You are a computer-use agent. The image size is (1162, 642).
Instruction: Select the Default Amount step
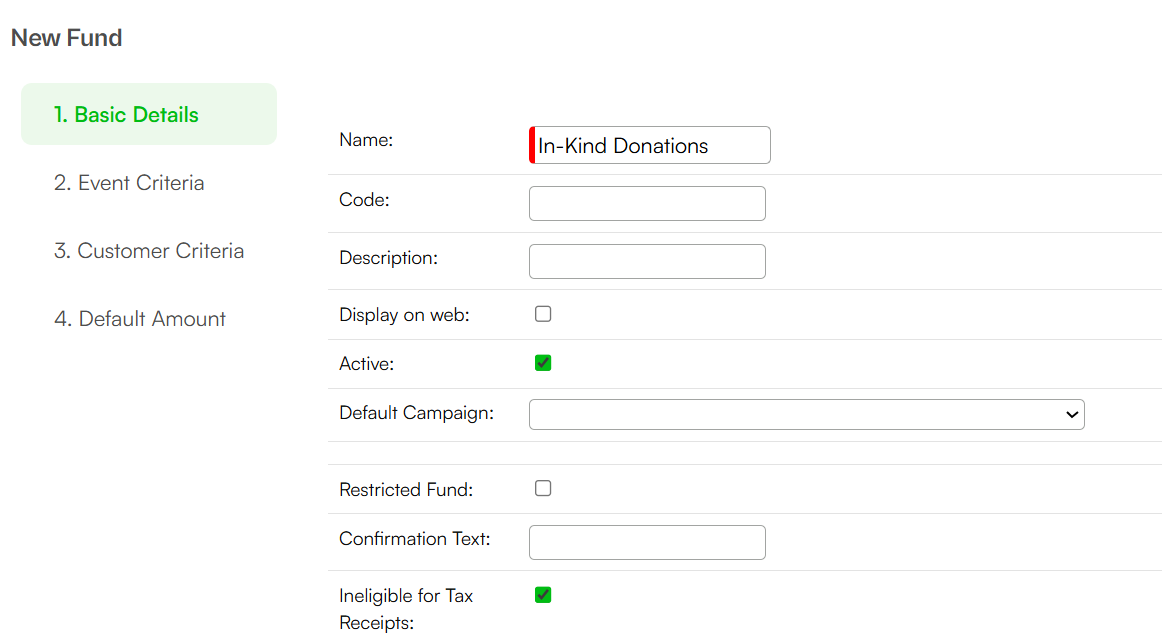coord(140,319)
